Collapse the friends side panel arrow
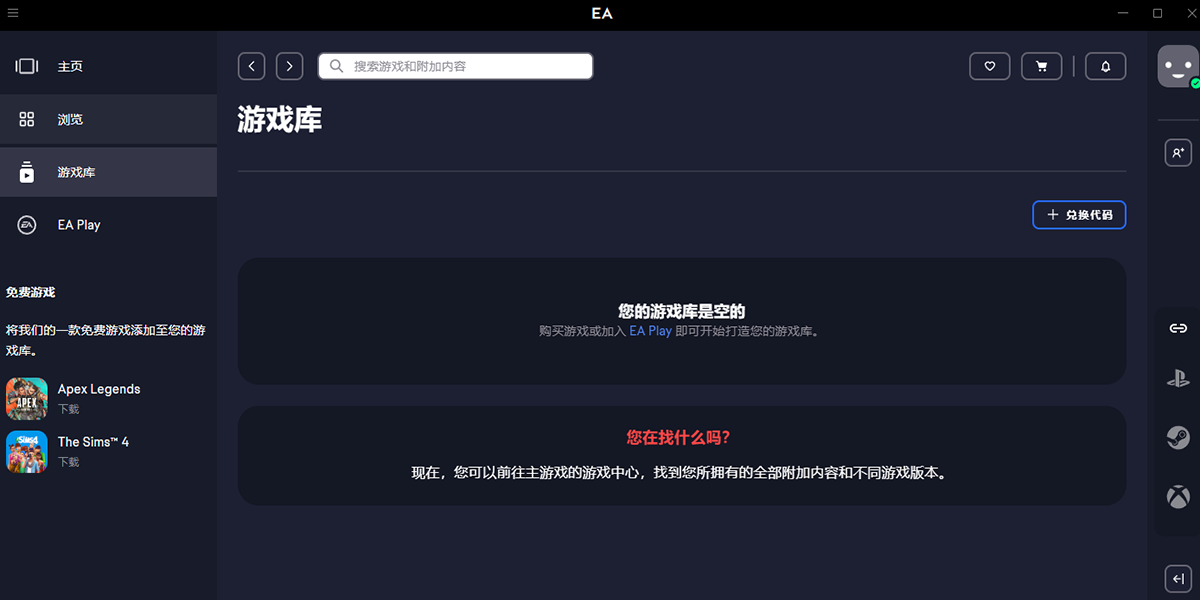Screen dimensions: 1200x600 pyautogui.click(x=1178, y=578)
